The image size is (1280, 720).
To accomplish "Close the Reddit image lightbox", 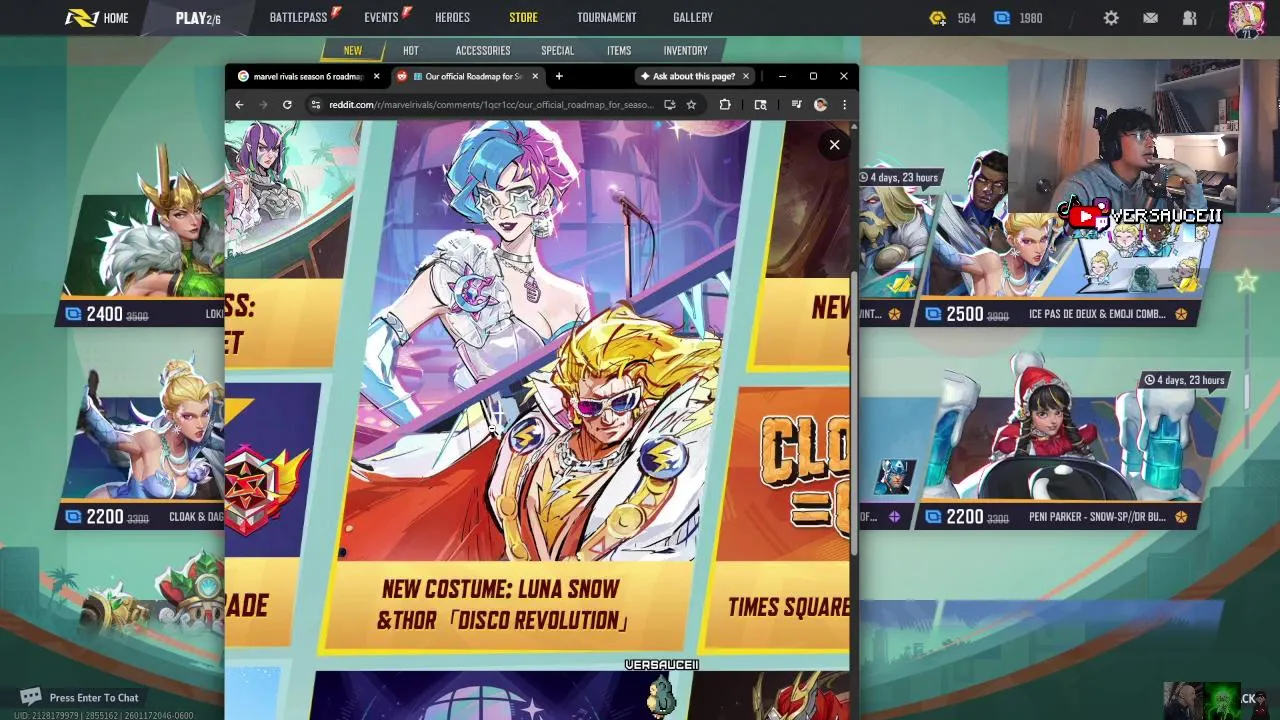I will 834,145.
